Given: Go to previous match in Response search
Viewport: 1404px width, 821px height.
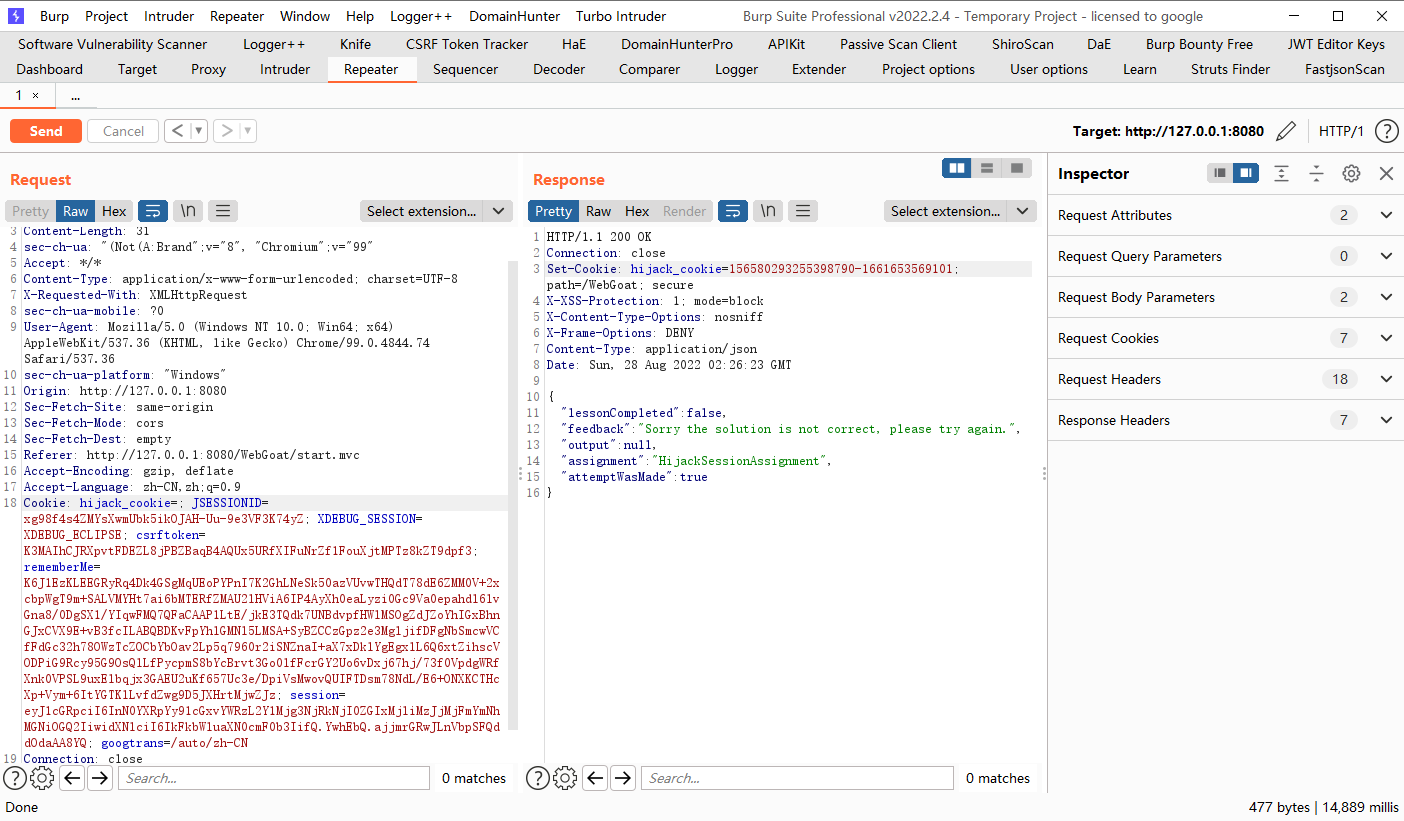Looking at the screenshot, I should point(595,778).
